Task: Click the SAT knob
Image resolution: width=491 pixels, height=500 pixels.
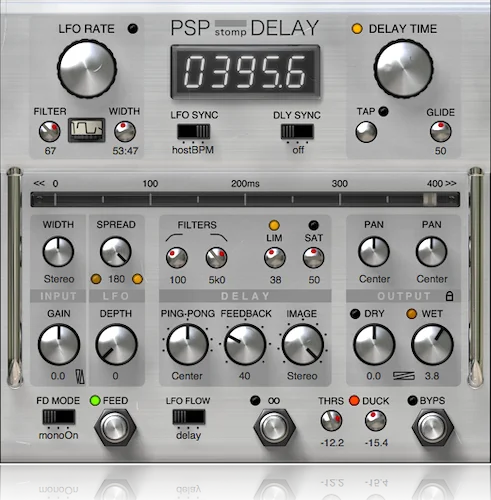Action: [x=313, y=258]
